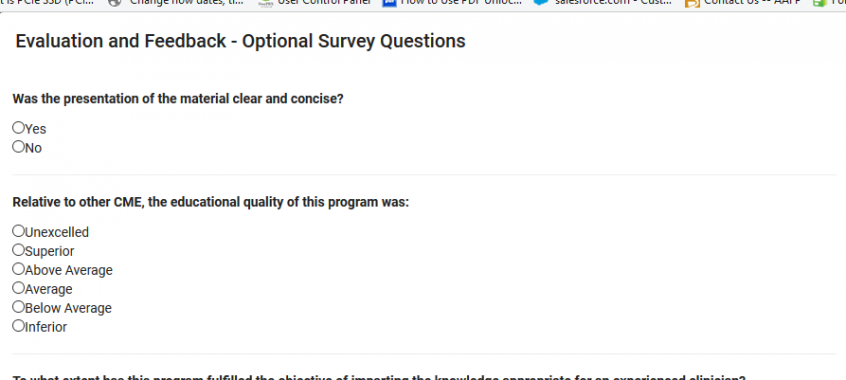
Task: Open the PCIe SSD bookmark
Action: point(47,2)
